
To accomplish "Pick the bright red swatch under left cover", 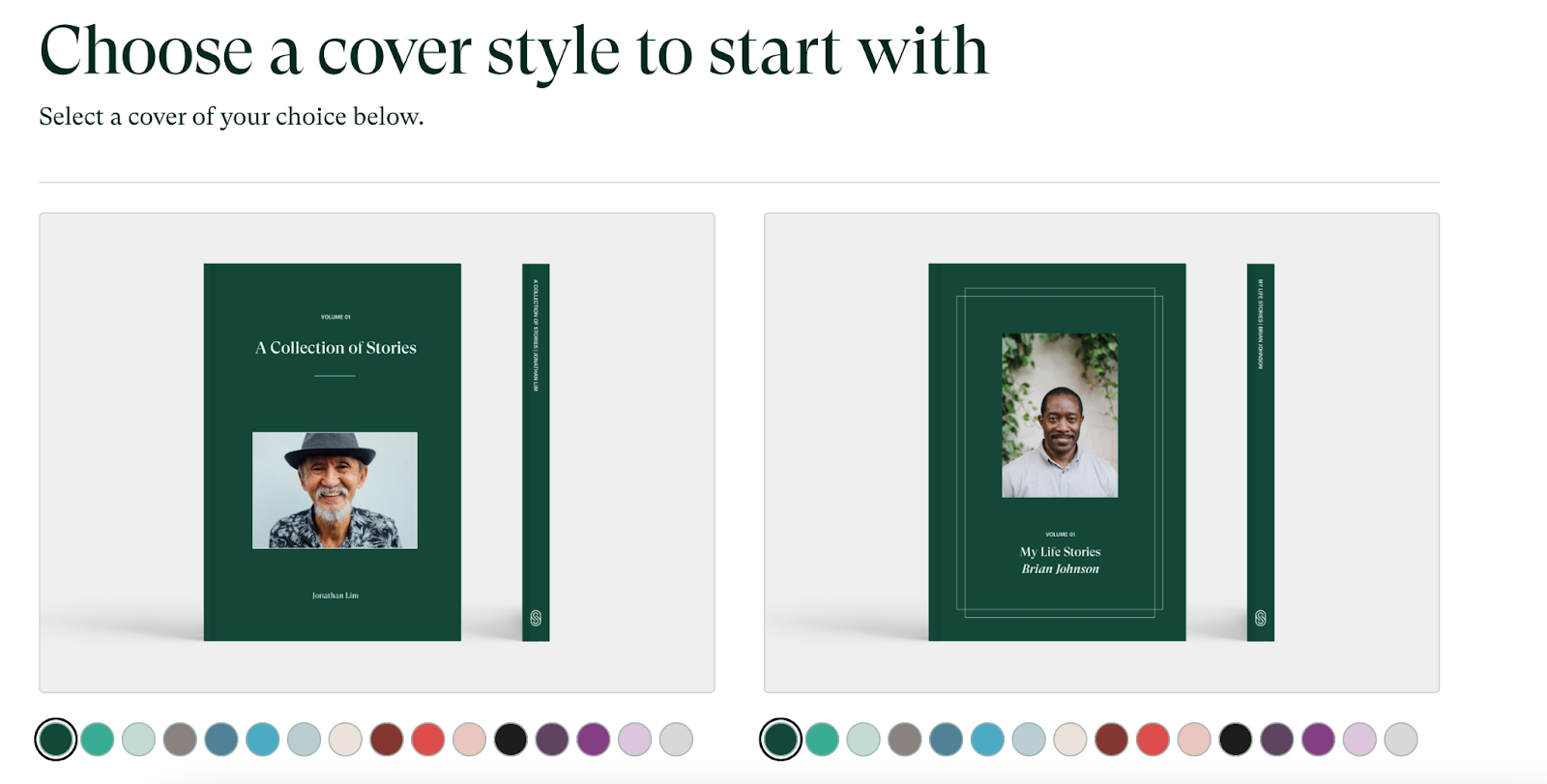I will [428, 740].
